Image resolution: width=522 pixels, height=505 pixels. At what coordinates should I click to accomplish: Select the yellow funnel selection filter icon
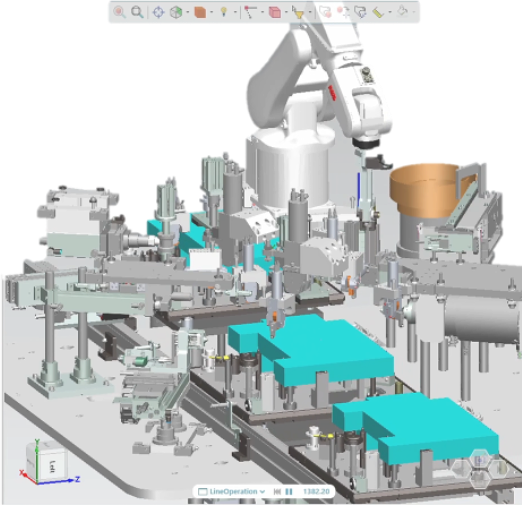tap(298, 12)
